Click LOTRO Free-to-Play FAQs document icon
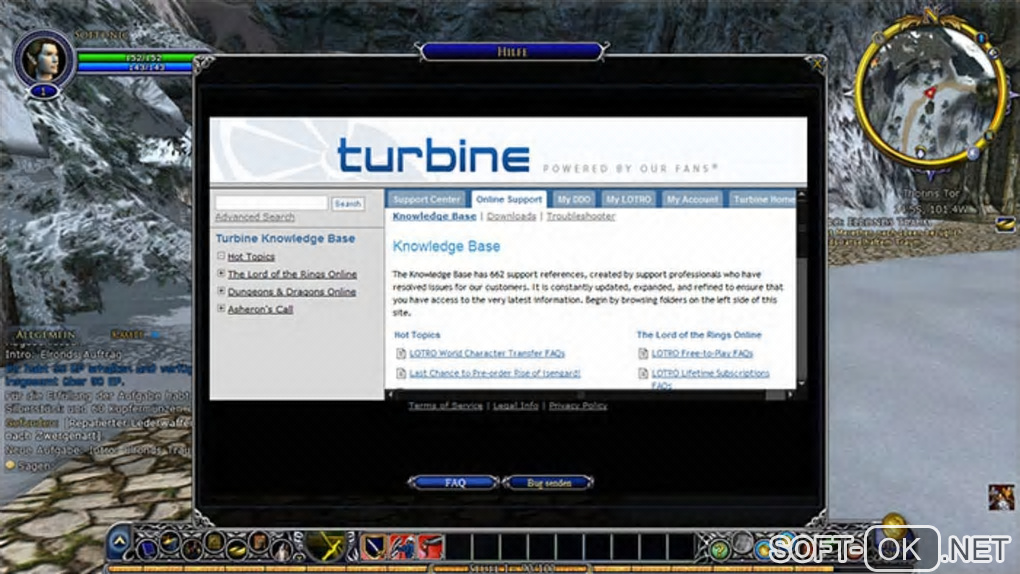Screen dimensions: 1020x574 click(x=643, y=353)
